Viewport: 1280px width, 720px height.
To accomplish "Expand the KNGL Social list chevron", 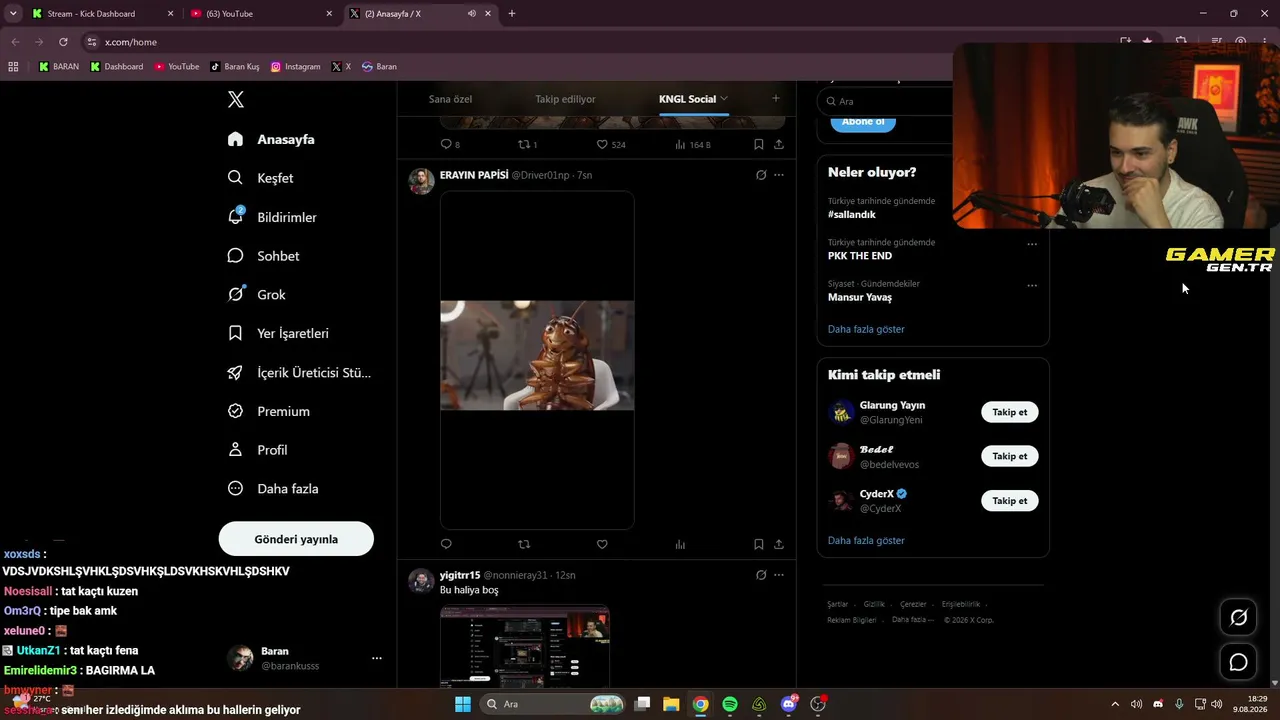I will point(724,99).
